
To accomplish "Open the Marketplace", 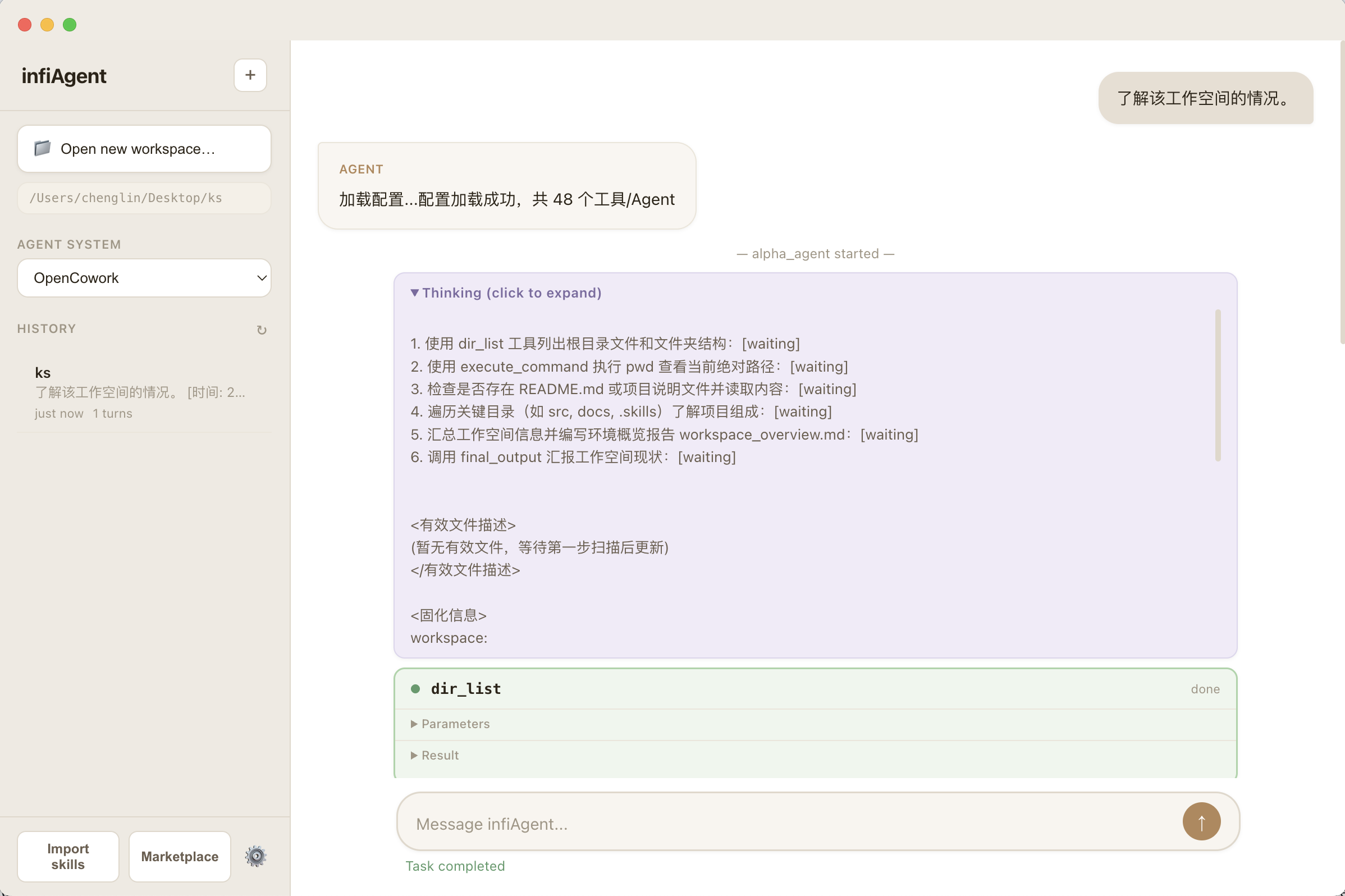I will pos(180,856).
